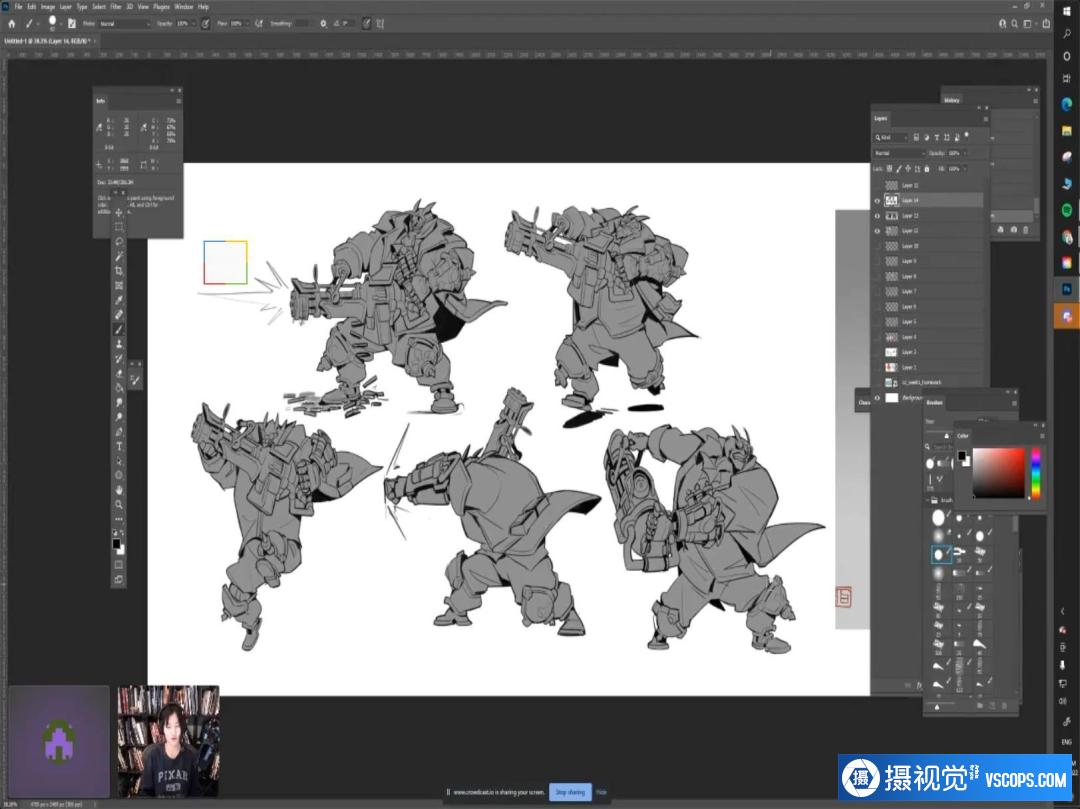
Task: Open Spotify from the taskbar
Action: [x=1067, y=210]
